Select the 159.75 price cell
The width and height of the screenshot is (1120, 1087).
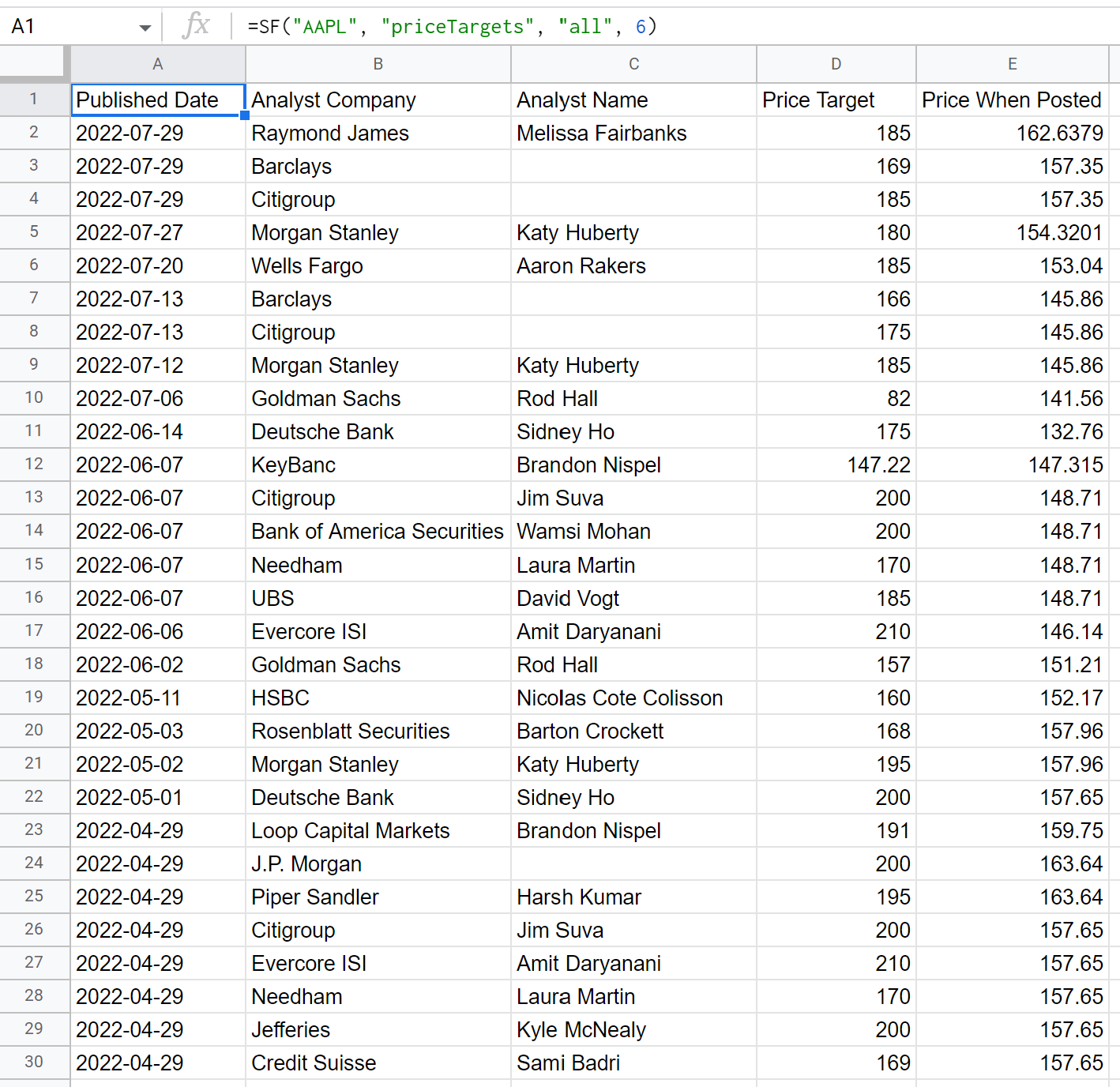click(1013, 831)
